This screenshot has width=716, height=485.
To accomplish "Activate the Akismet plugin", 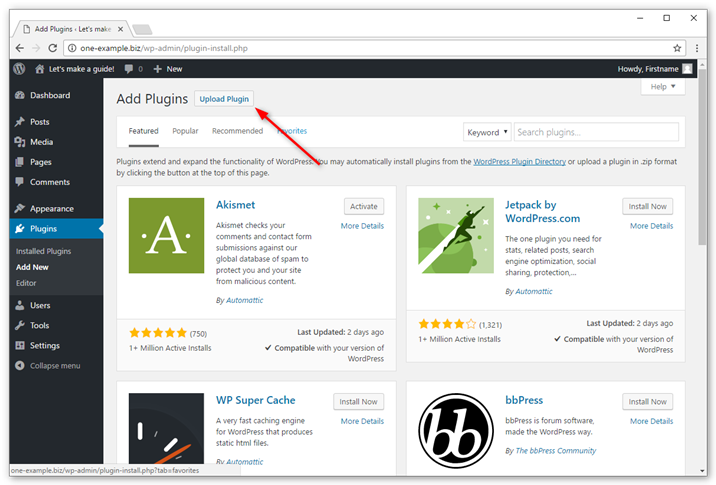I will [x=364, y=206].
